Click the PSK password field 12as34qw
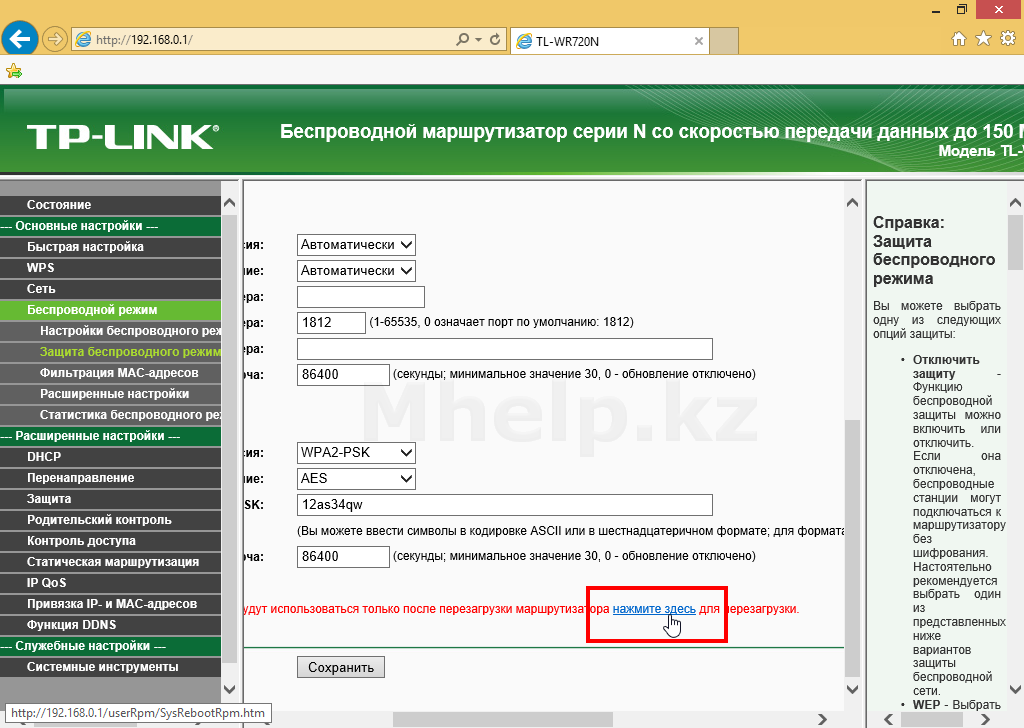The image size is (1024, 728). click(x=505, y=505)
